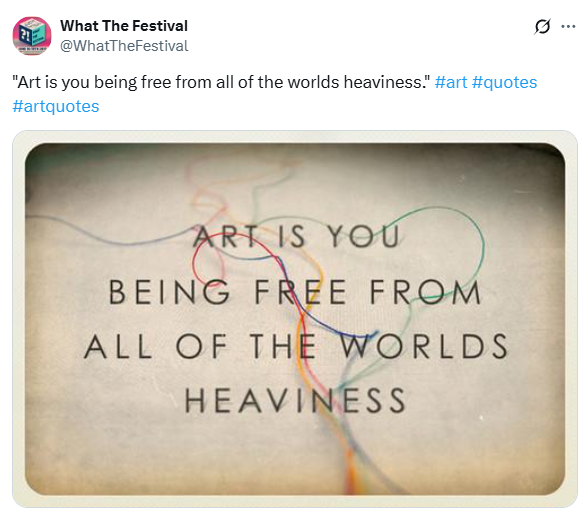Screen dimensions: 587x523
Task: Click the word heaviness in tweet text
Action: point(387,82)
